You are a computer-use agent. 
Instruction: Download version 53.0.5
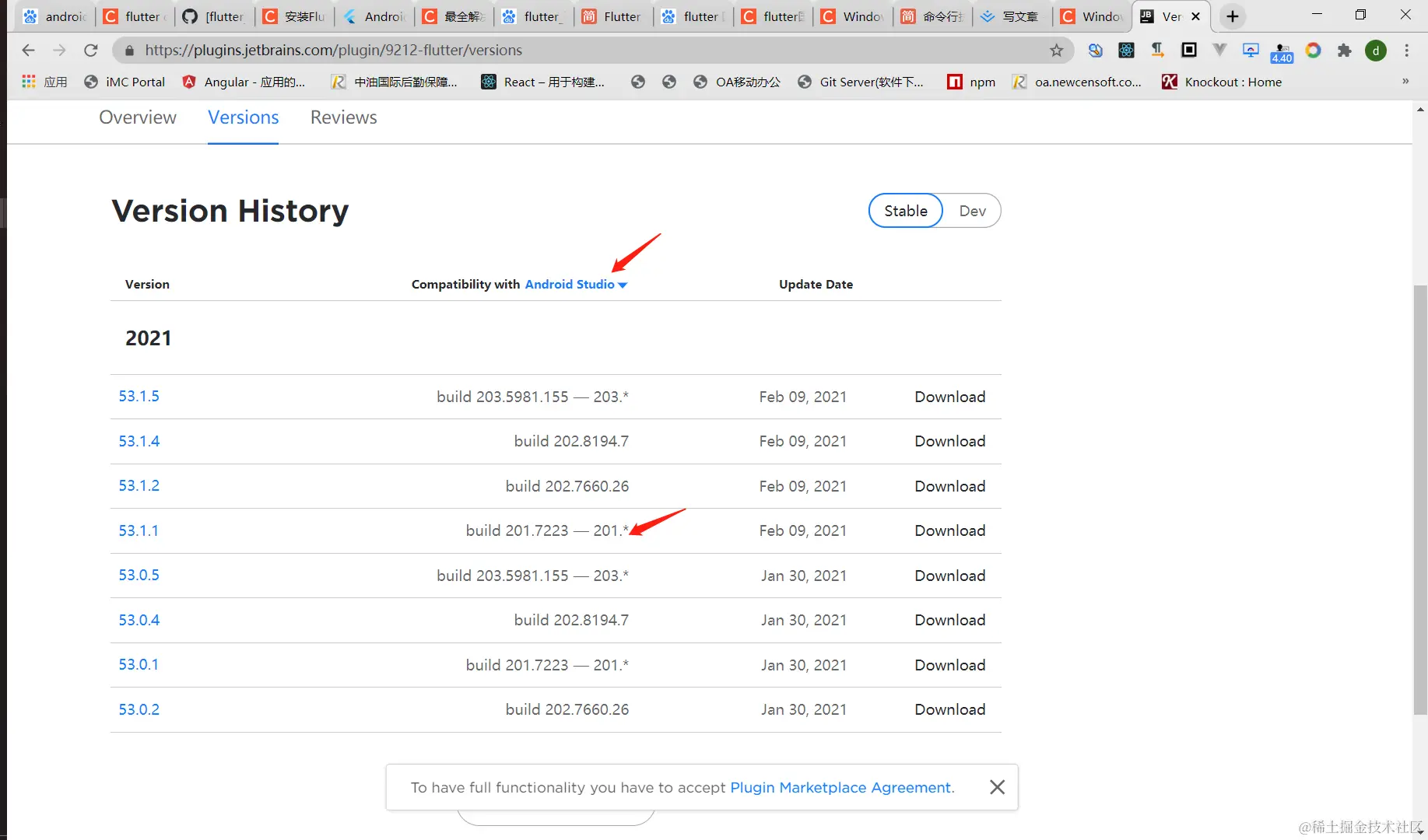point(949,576)
